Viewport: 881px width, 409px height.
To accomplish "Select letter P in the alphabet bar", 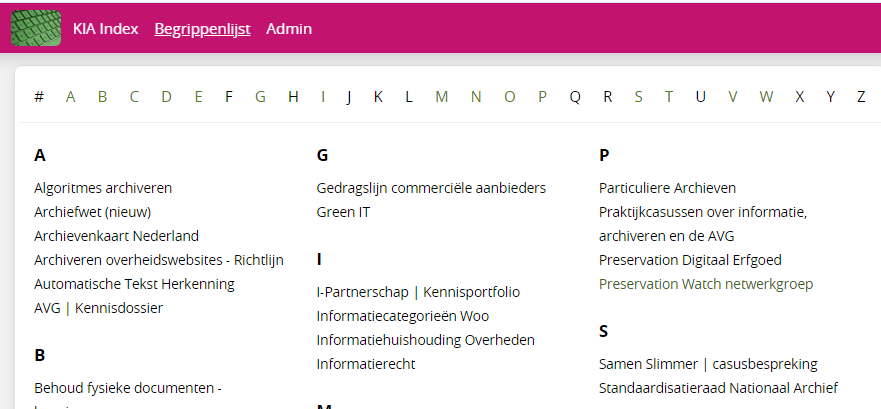I will 542,97.
